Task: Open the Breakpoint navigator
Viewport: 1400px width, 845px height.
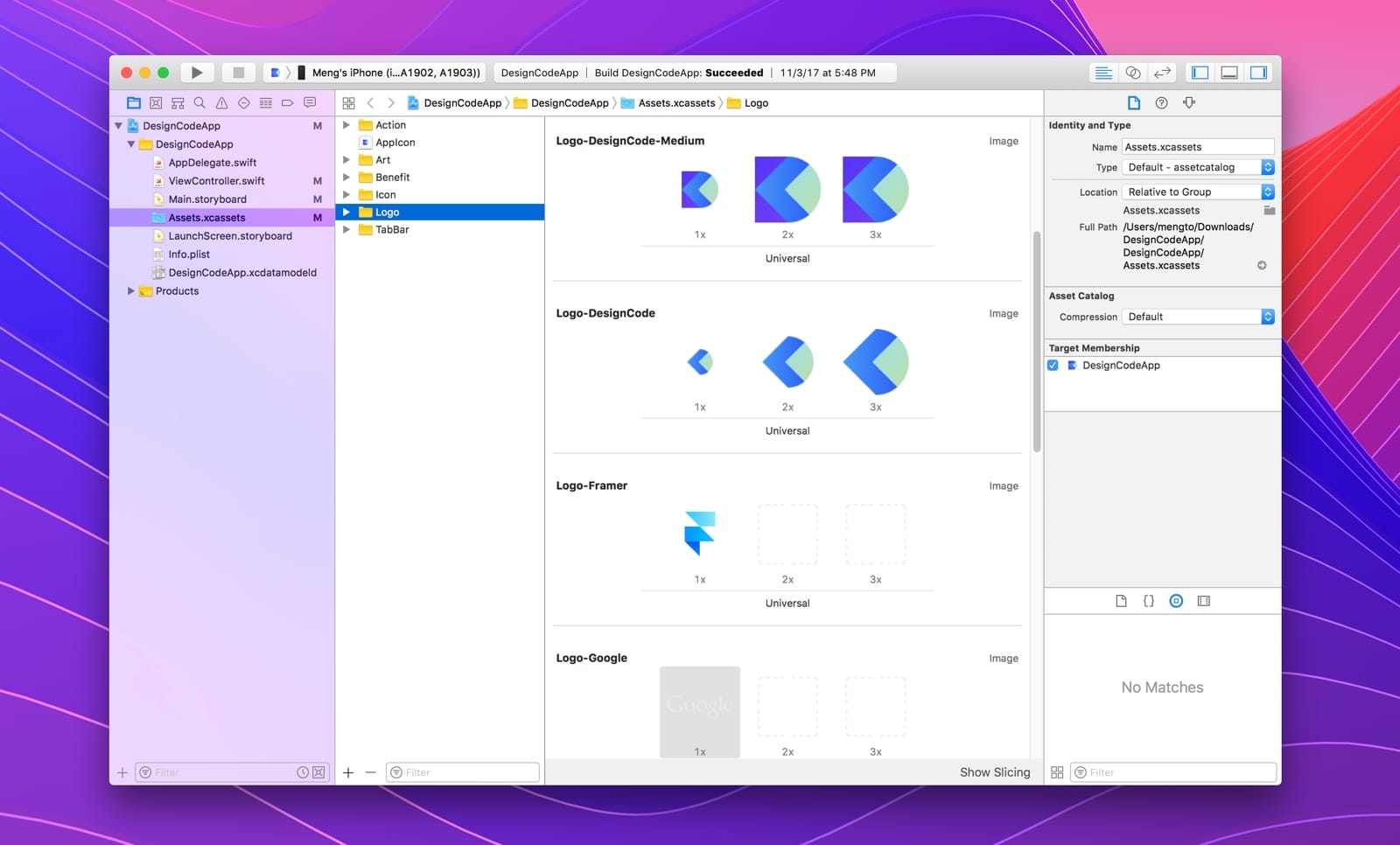Action: coord(287,102)
